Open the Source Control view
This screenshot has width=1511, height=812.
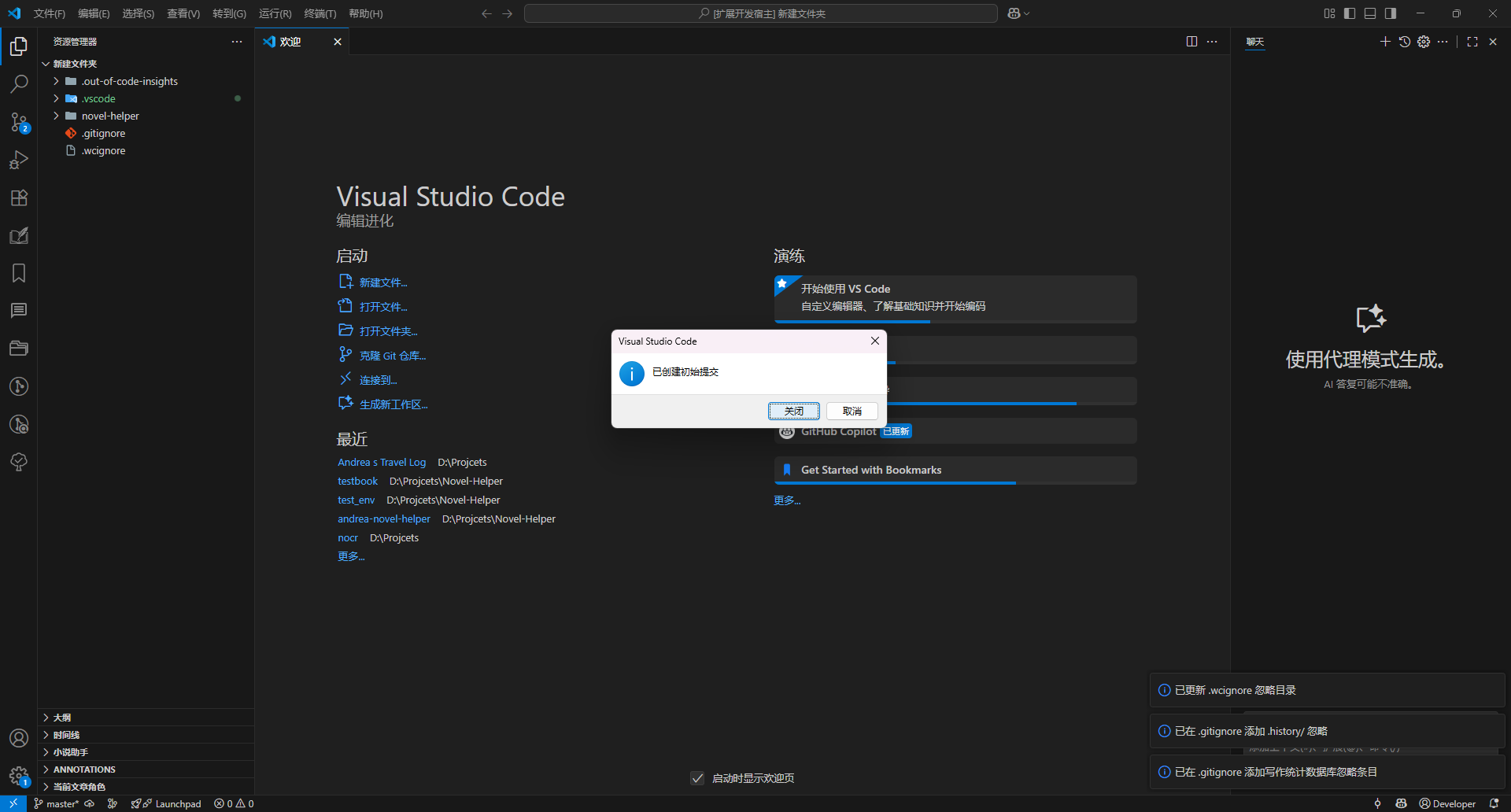click(x=19, y=122)
